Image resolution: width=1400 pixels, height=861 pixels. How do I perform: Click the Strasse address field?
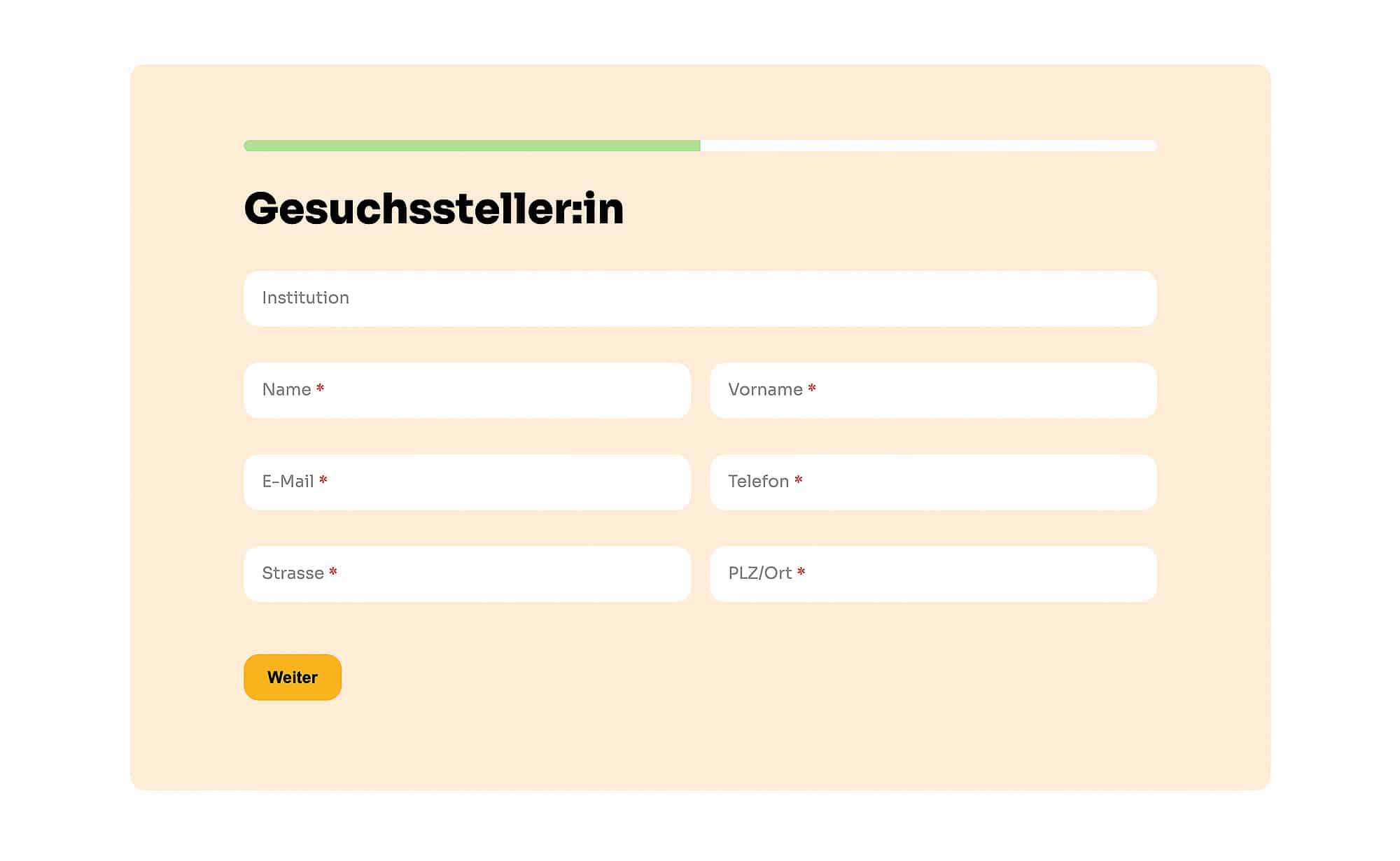tap(467, 573)
